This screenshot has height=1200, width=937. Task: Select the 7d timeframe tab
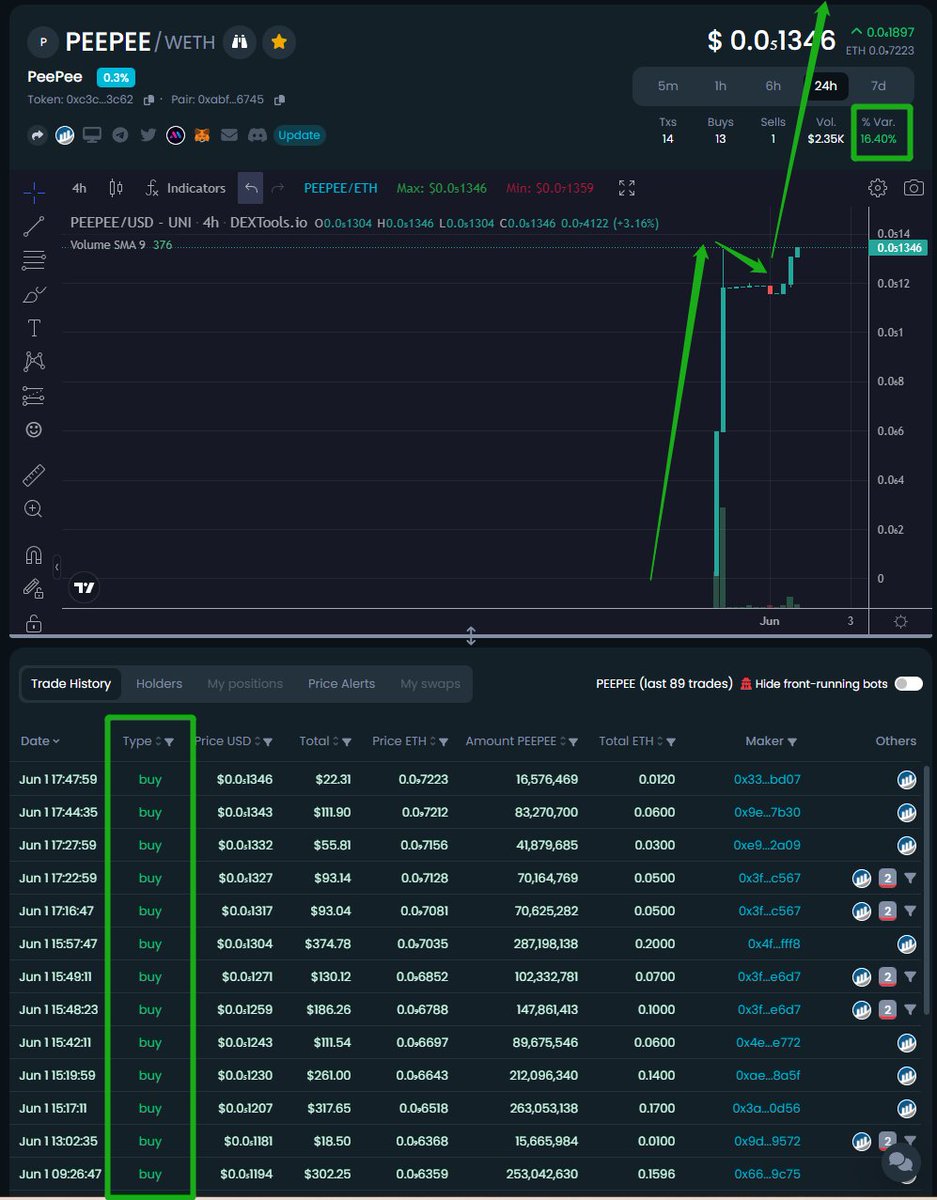(x=878, y=86)
